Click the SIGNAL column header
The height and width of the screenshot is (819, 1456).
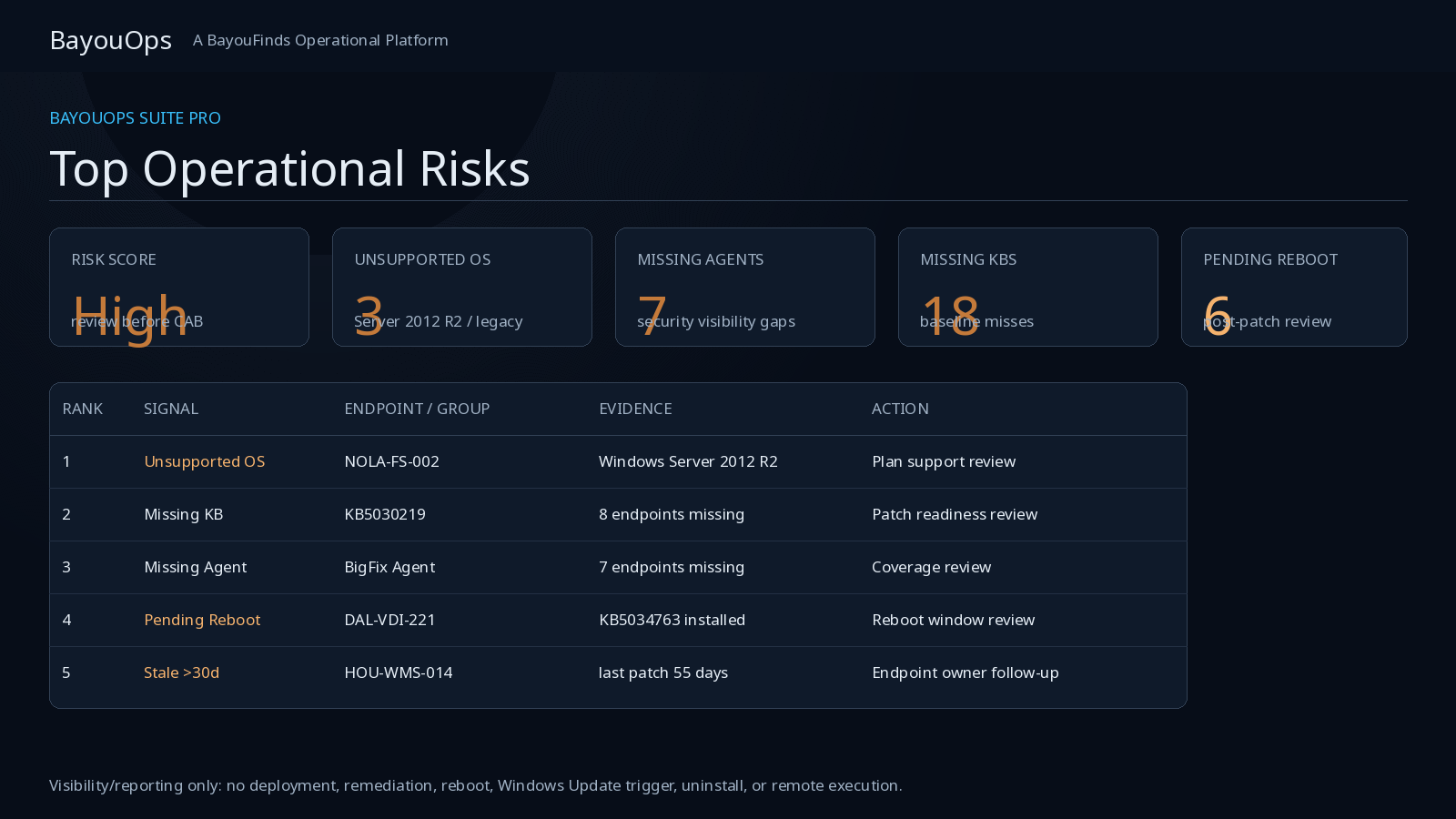(171, 409)
